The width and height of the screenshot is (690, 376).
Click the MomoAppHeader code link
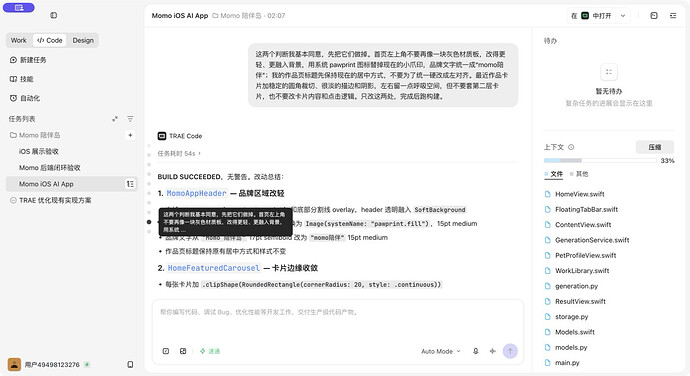pos(197,193)
